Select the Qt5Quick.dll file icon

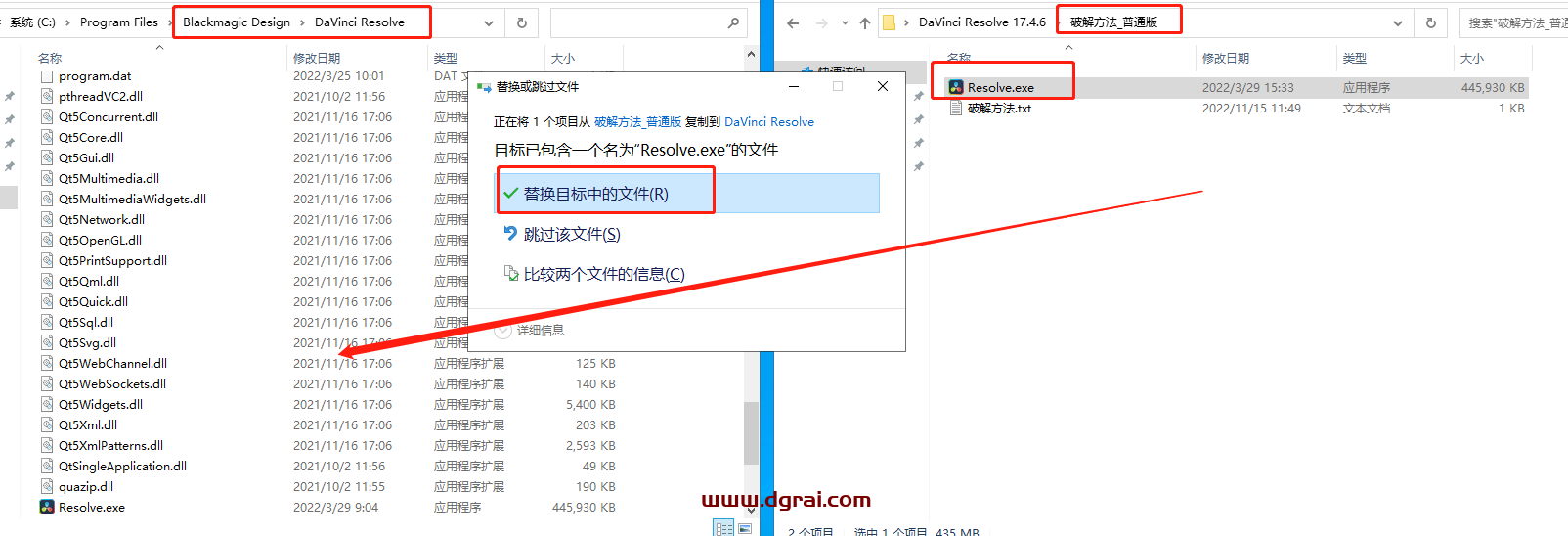pos(47,301)
